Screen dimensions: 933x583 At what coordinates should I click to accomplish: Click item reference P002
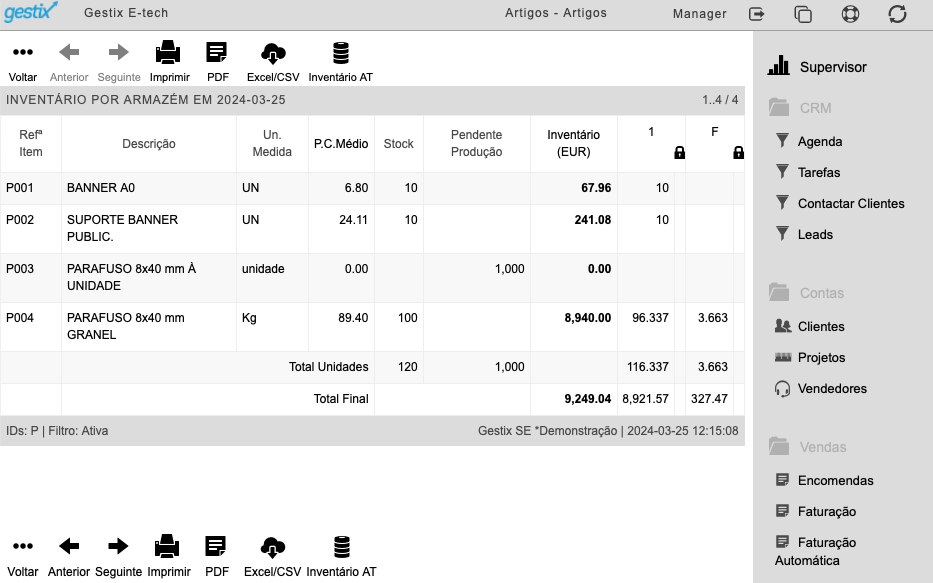[20, 220]
